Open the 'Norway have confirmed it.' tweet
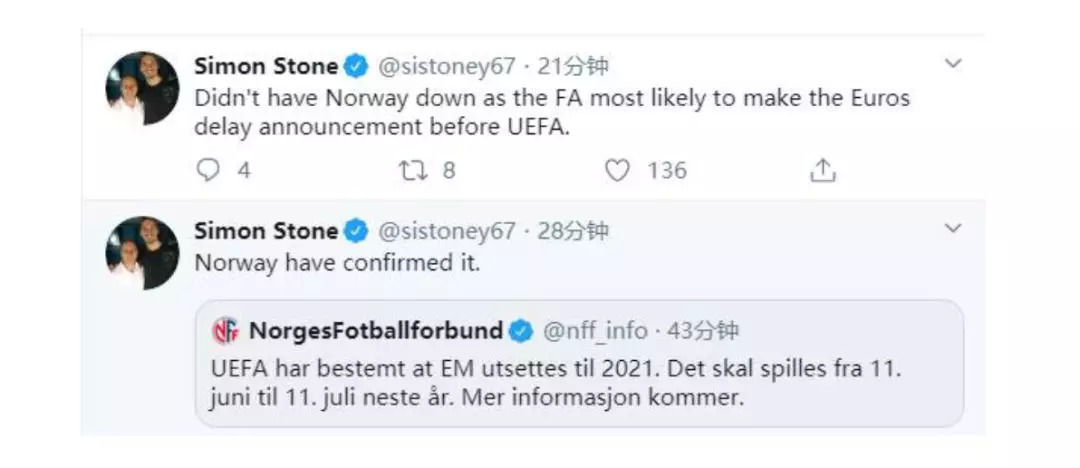This screenshot has height=468, width=1080. click(x=337, y=264)
